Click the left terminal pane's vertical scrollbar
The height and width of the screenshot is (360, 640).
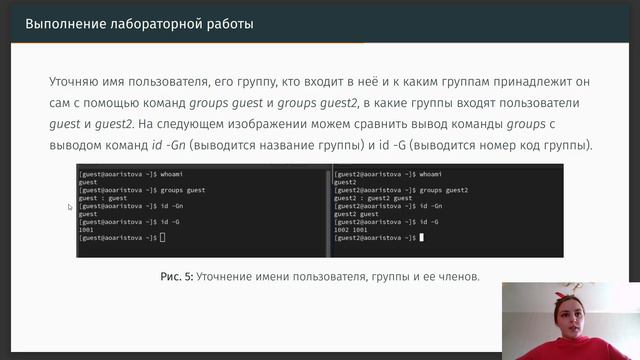point(328,213)
